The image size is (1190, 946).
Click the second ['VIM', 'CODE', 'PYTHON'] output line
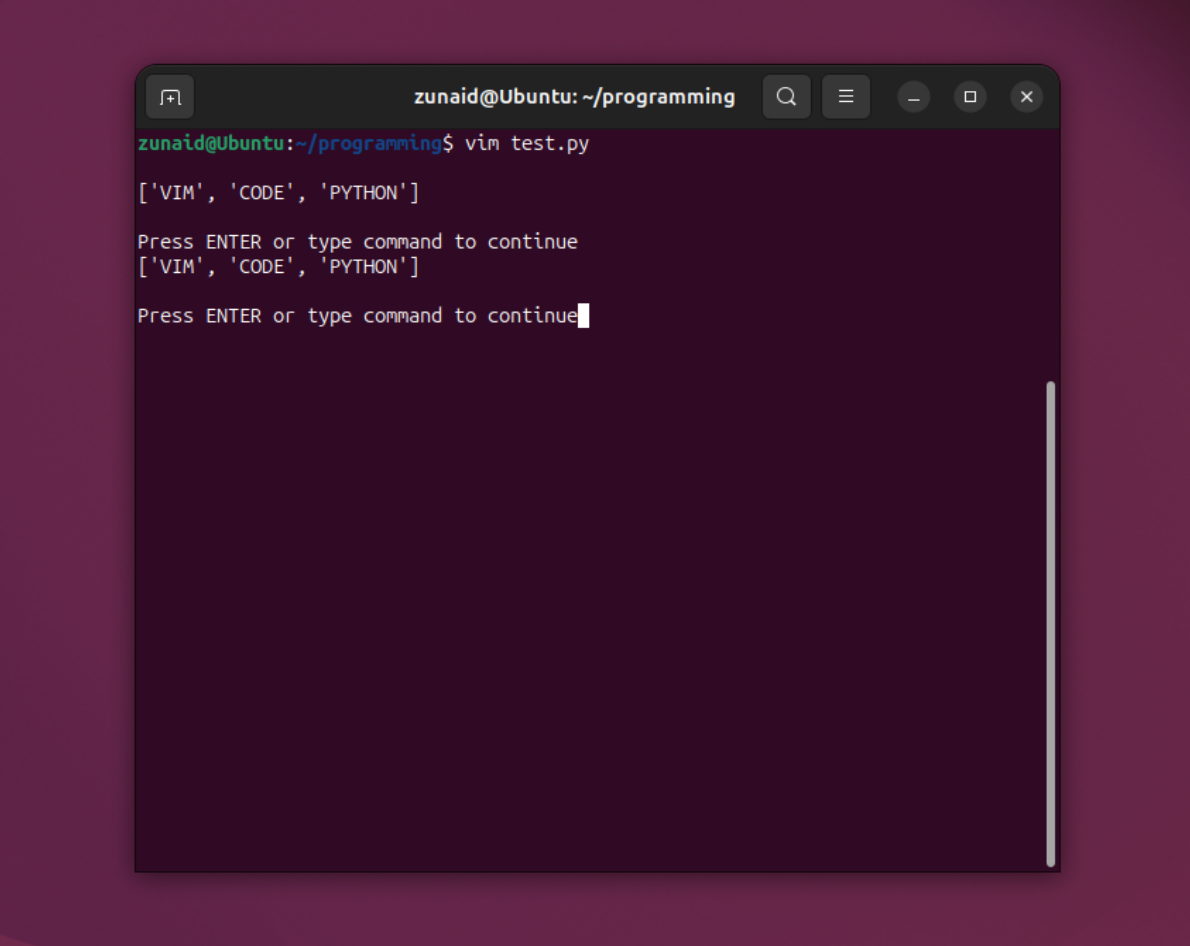pos(279,266)
